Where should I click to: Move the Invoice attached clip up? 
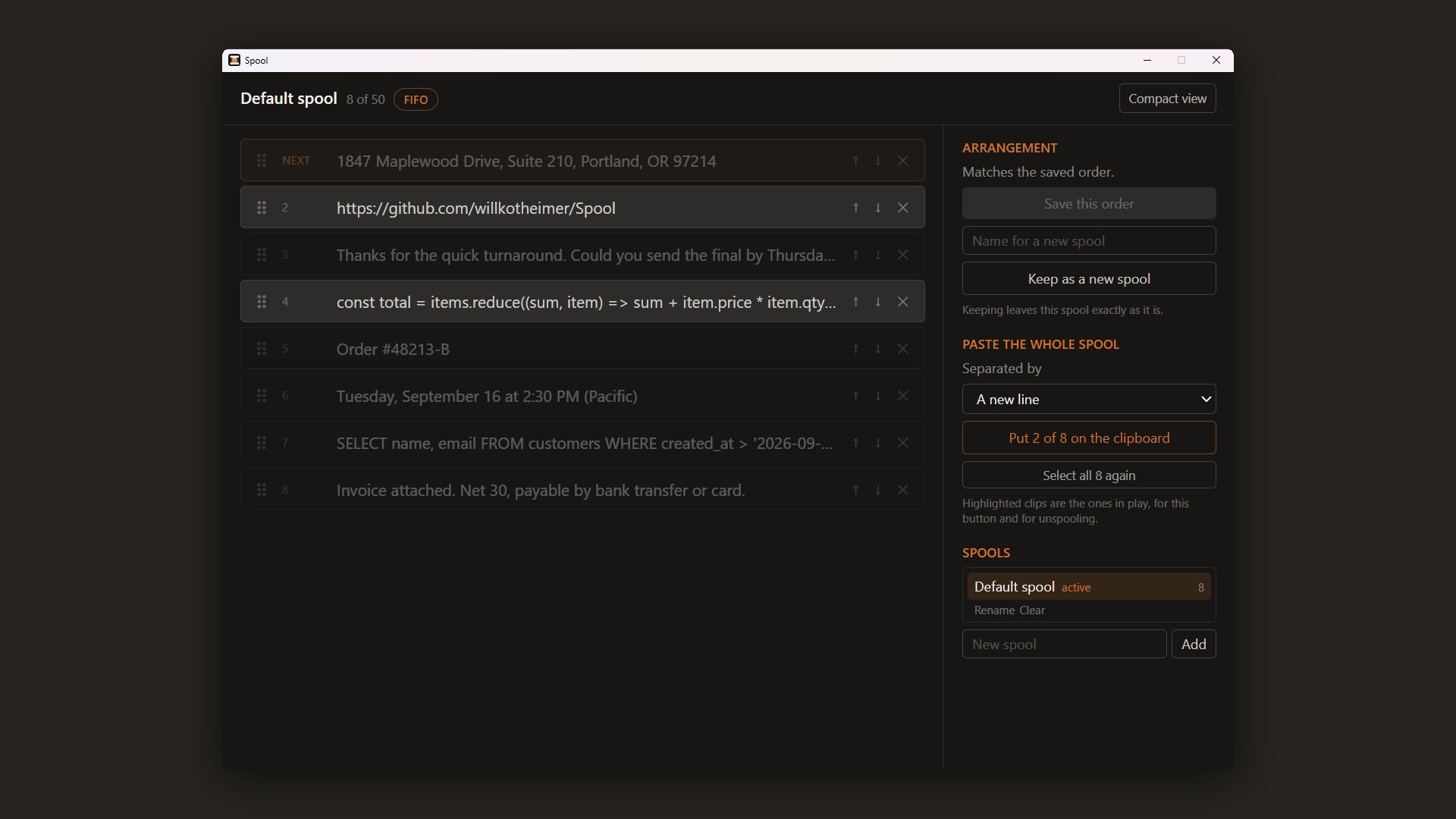coord(855,490)
